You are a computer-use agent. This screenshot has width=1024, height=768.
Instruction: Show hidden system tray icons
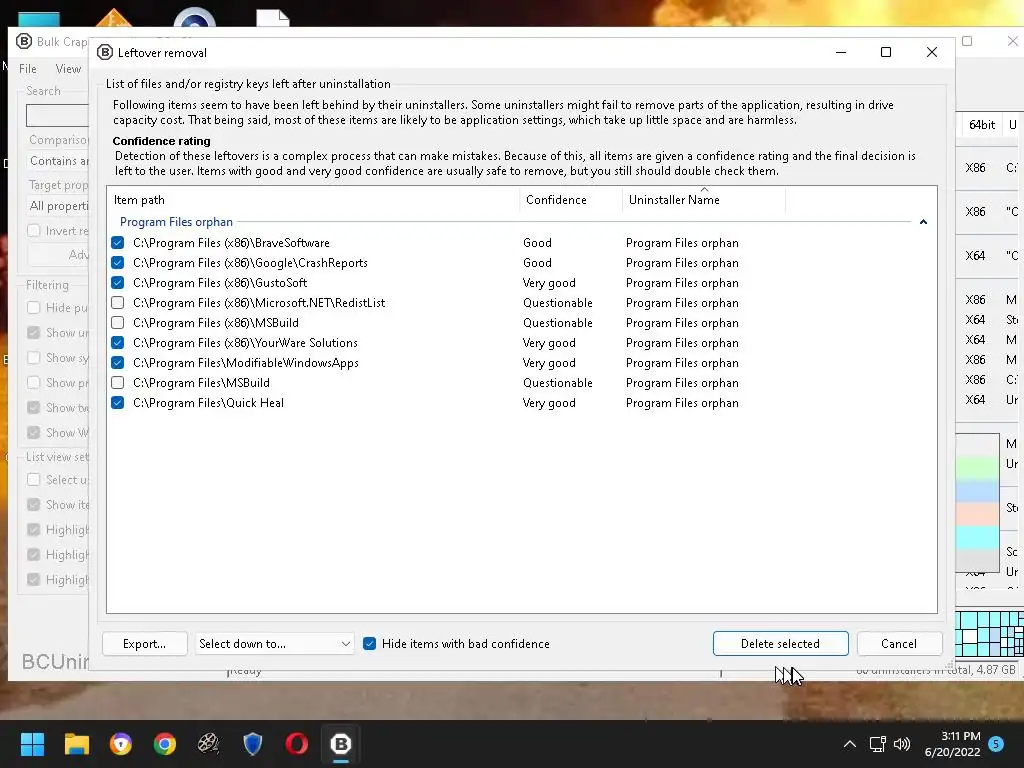850,744
